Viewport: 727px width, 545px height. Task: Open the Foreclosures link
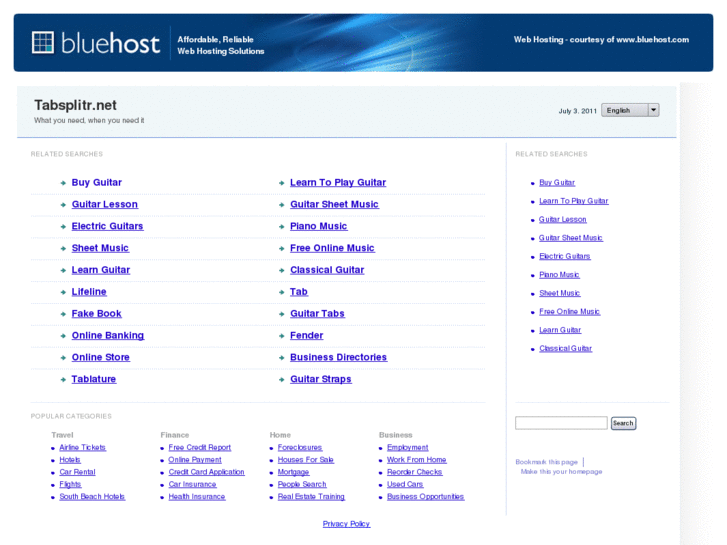300,447
